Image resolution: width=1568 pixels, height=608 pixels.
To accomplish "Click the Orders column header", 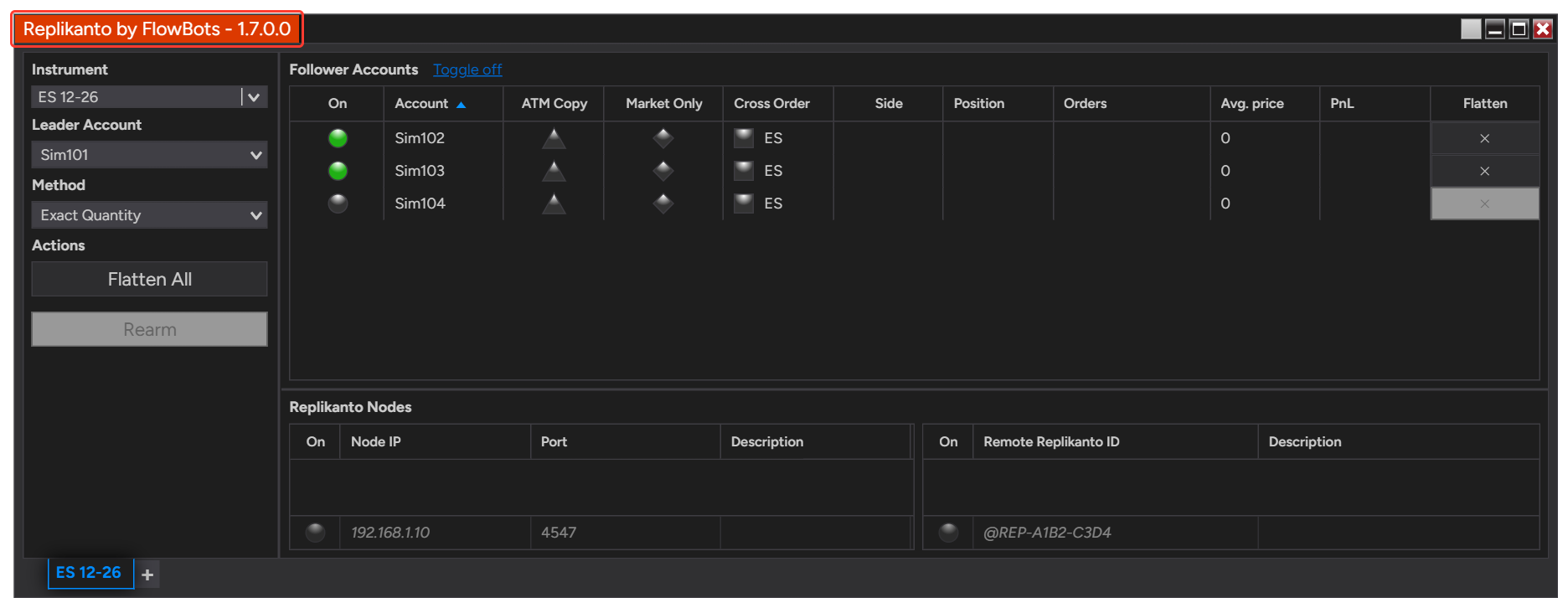I will pos(1132,104).
